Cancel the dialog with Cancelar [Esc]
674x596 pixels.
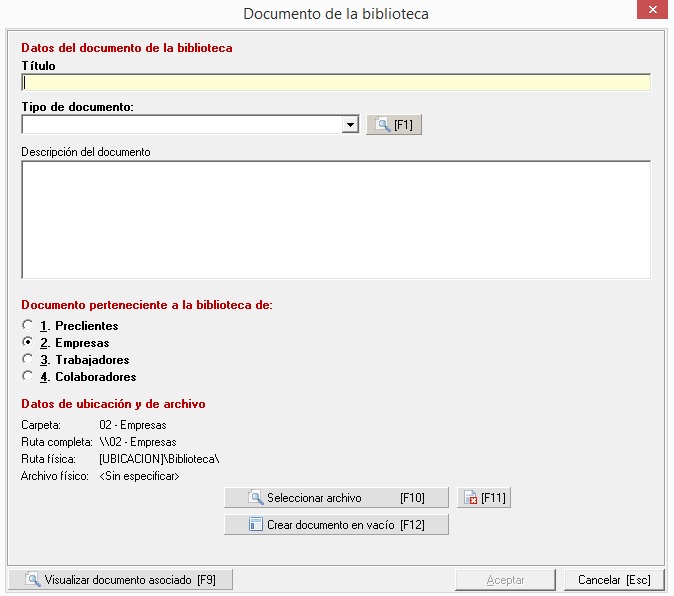(x=614, y=580)
